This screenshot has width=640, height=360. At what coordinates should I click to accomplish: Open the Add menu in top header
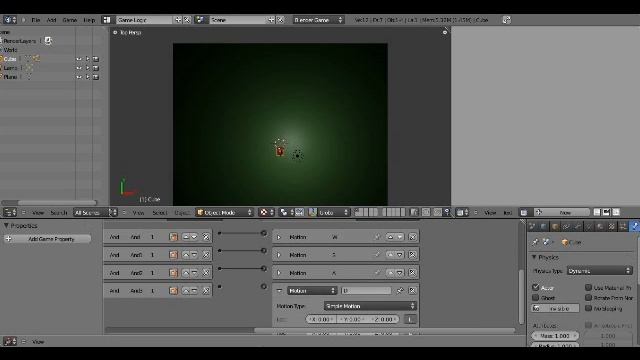51,20
